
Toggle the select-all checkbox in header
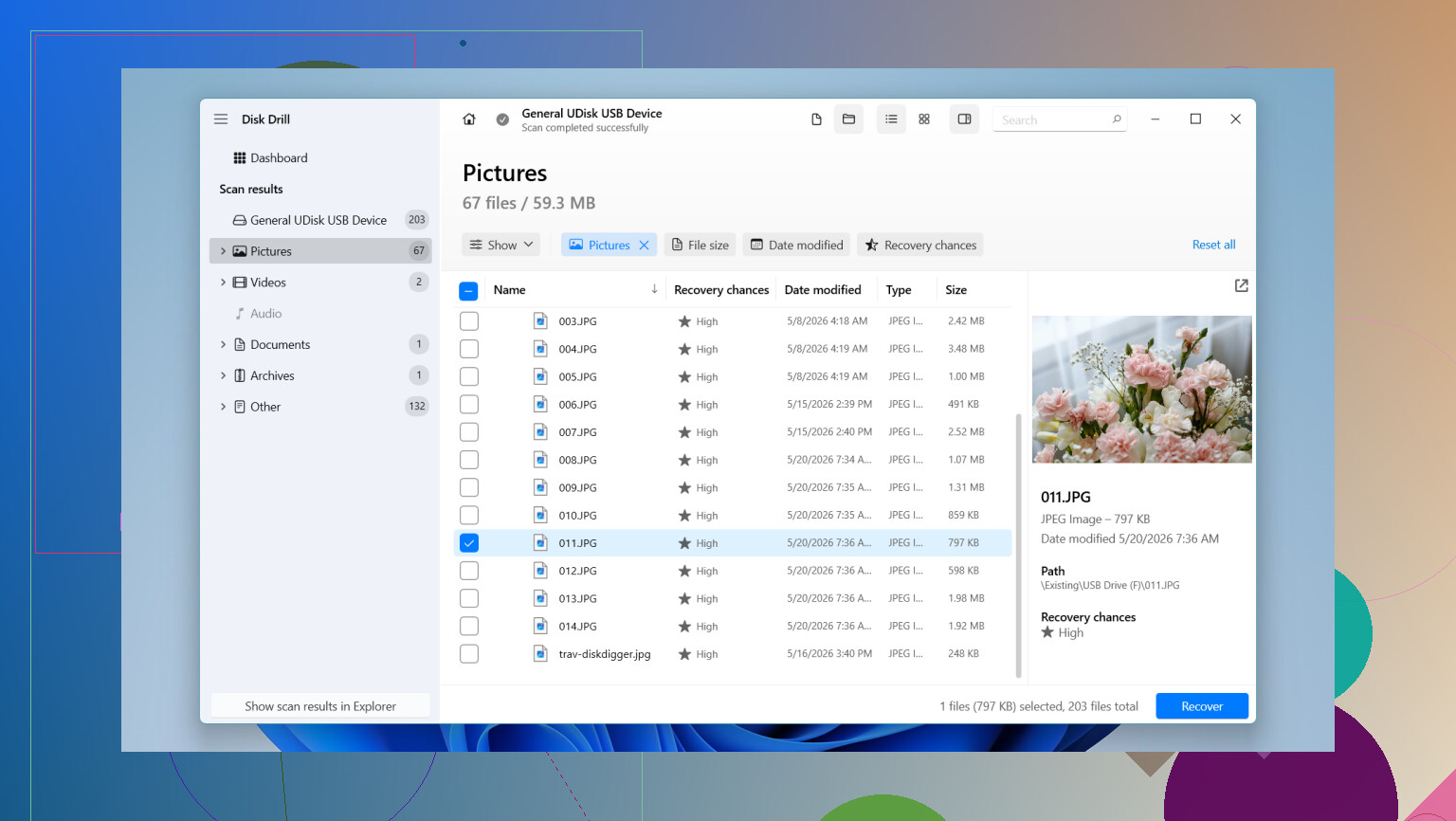468,291
